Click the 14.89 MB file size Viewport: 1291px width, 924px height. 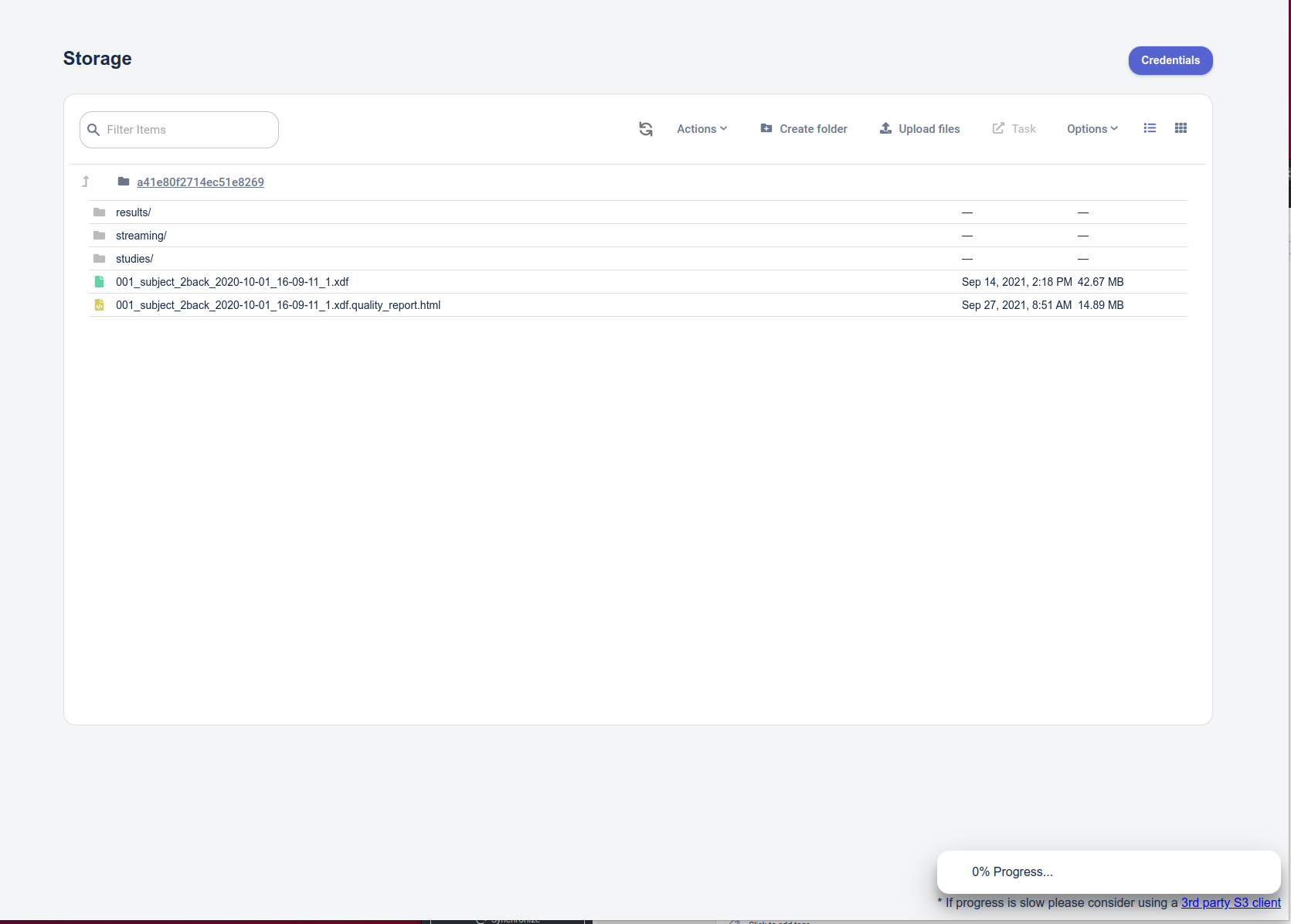pyautogui.click(x=1101, y=305)
